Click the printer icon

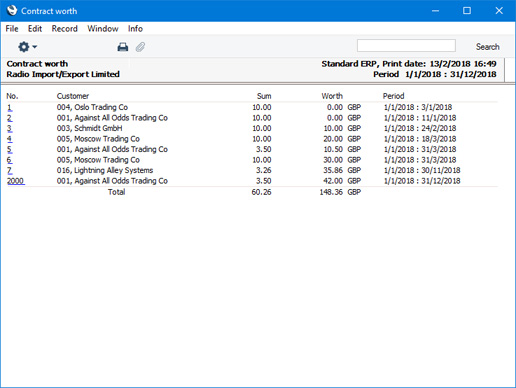coord(123,47)
